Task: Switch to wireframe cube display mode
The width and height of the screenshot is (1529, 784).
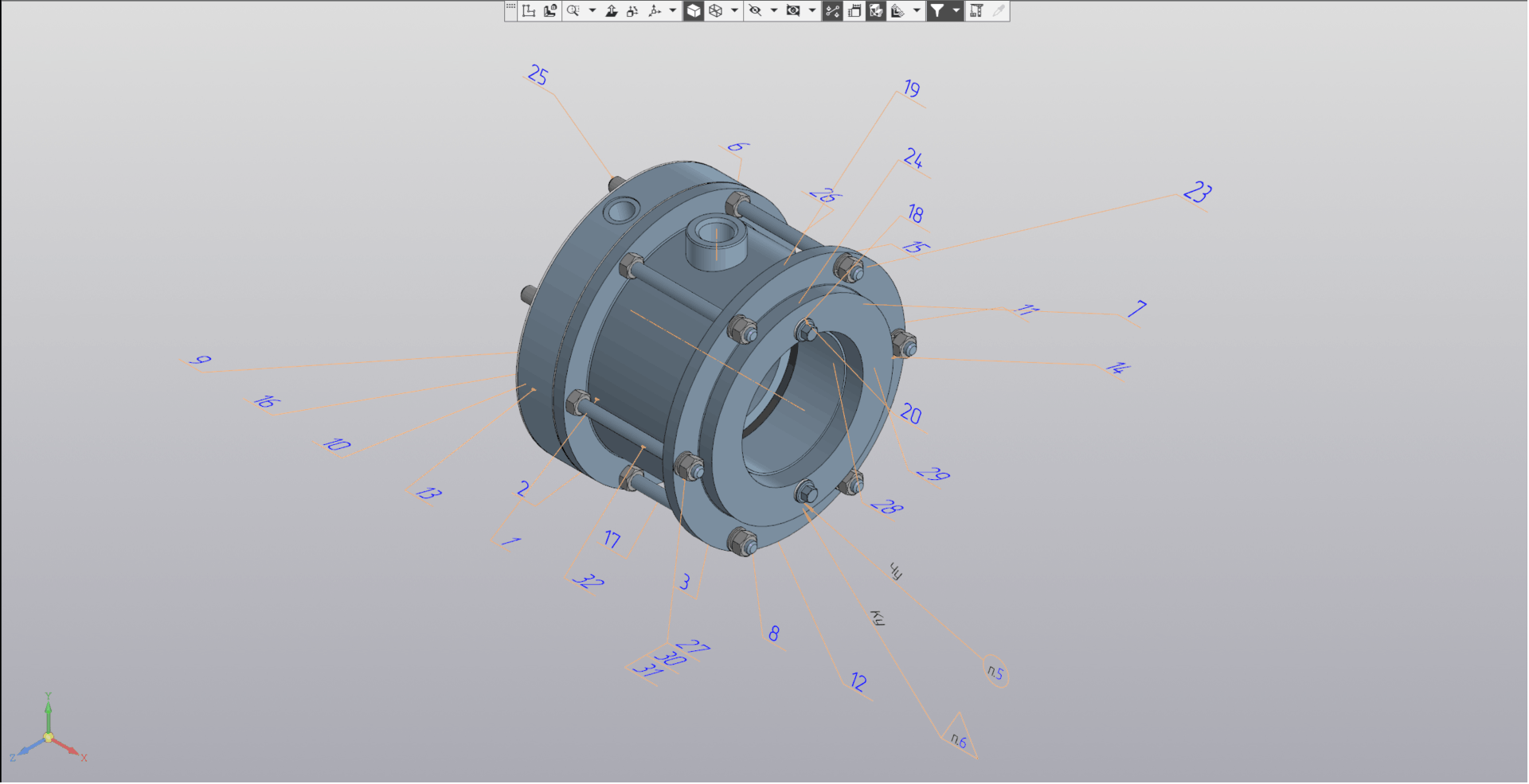Action: tap(715, 11)
